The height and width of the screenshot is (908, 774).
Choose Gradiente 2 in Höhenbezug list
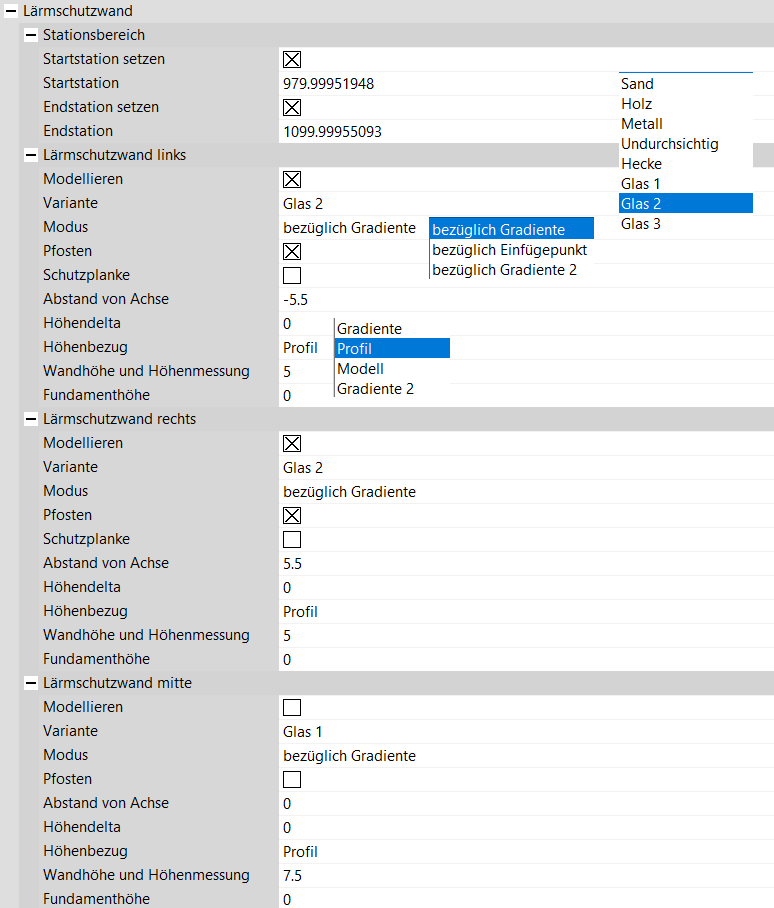click(375, 389)
